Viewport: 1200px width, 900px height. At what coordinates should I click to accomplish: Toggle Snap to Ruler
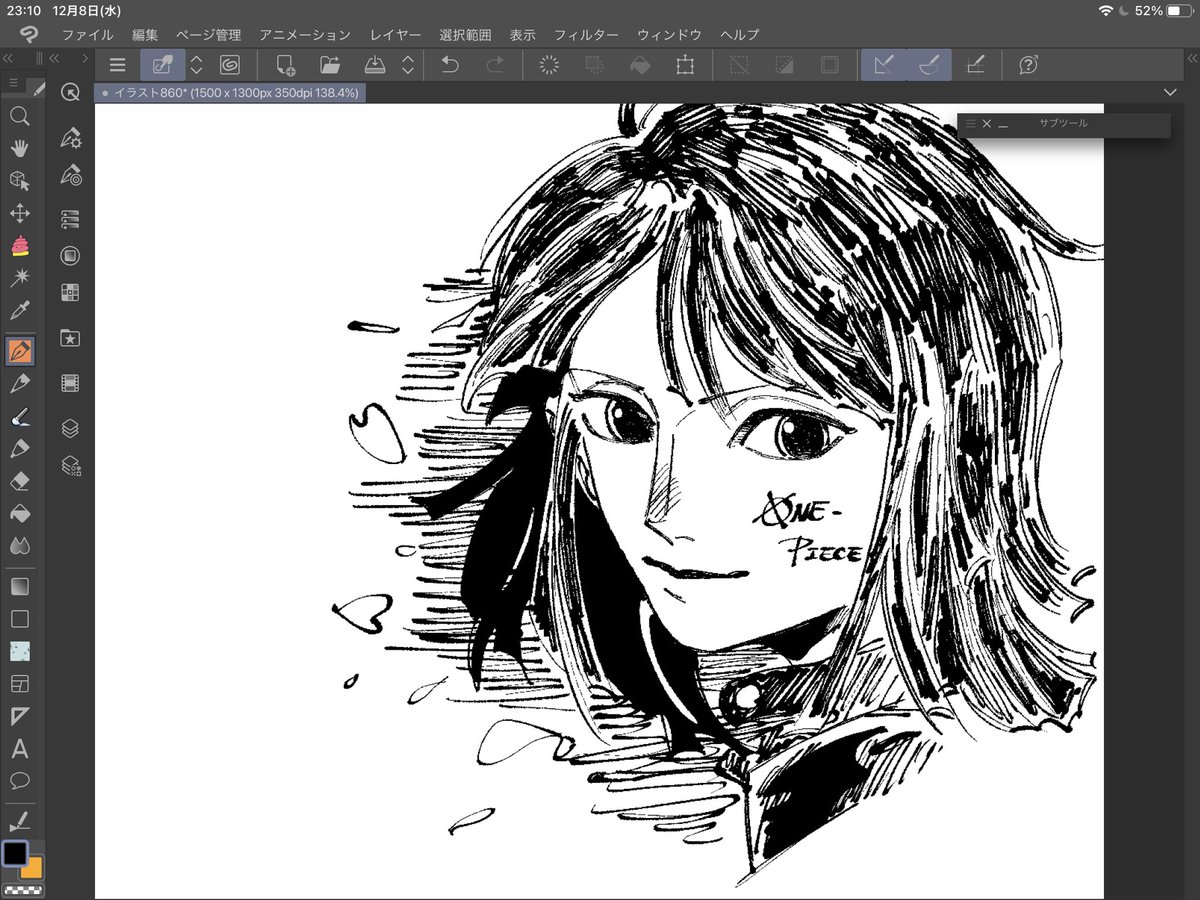coord(884,65)
